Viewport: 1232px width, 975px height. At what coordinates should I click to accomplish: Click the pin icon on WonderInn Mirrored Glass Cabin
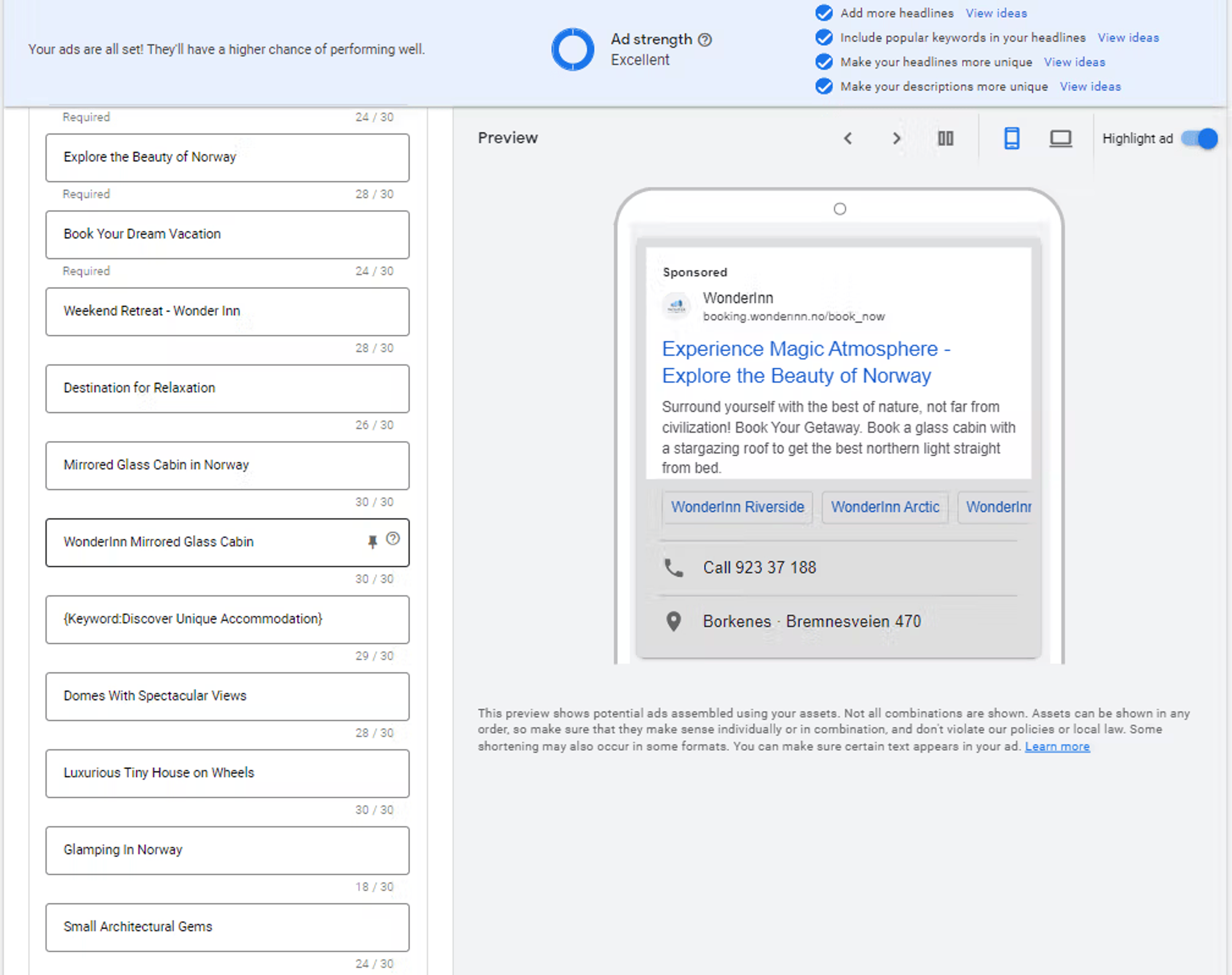[372, 541]
